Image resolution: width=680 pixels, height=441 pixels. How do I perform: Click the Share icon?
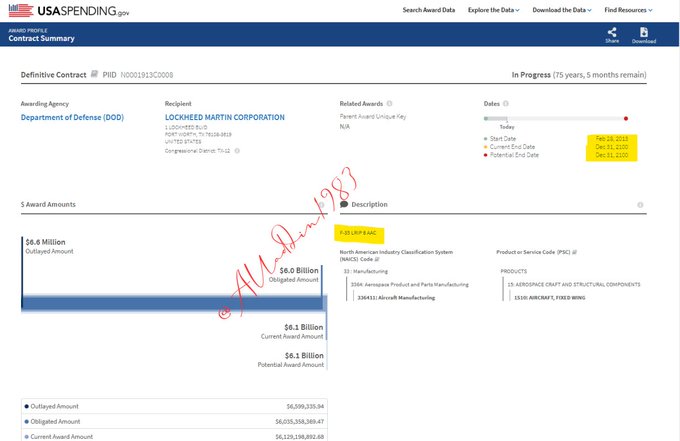(612, 33)
